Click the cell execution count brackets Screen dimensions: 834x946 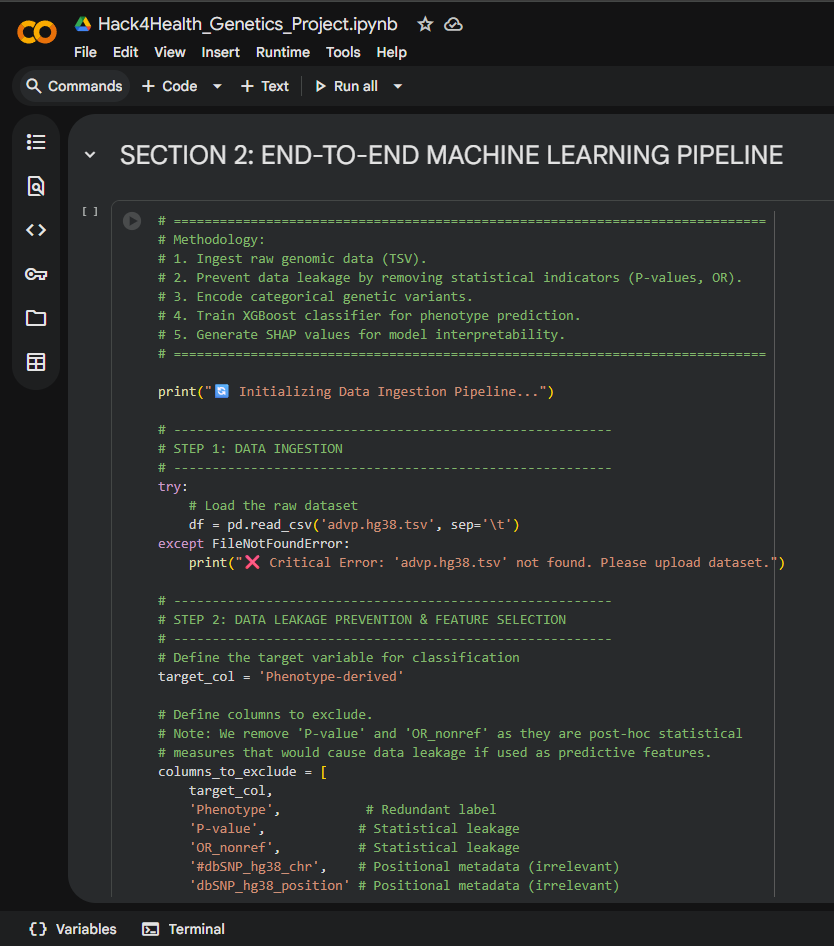(90, 212)
